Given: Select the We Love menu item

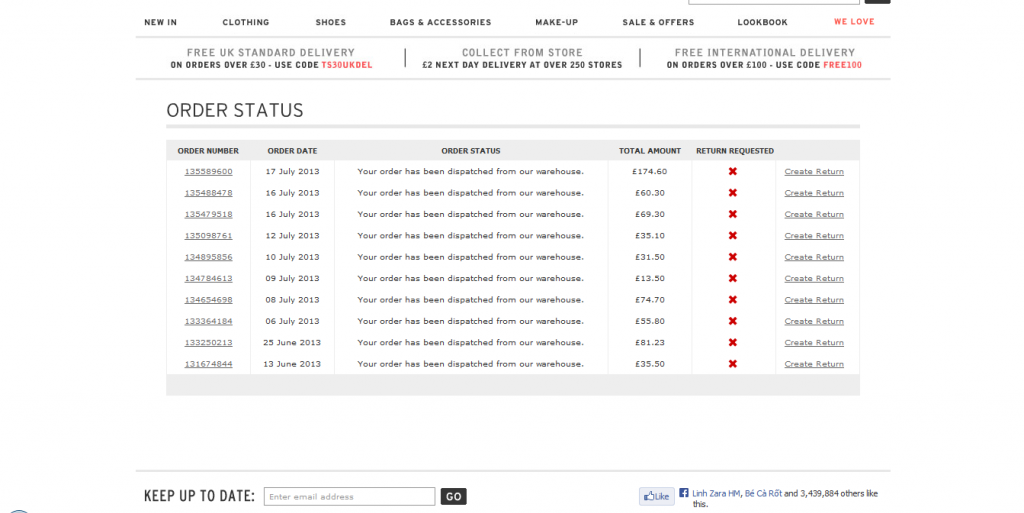Looking at the screenshot, I should pos(854,22).
